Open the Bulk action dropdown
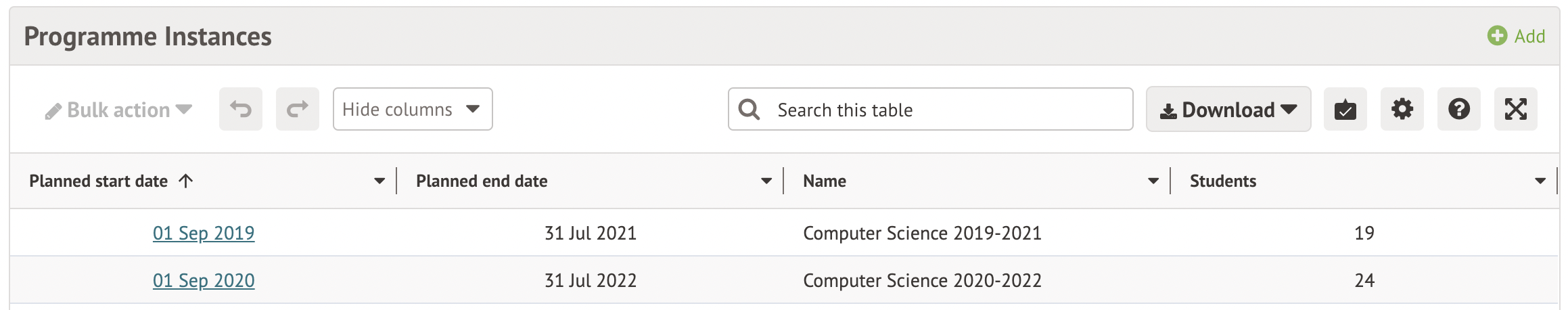 point(118,110)
